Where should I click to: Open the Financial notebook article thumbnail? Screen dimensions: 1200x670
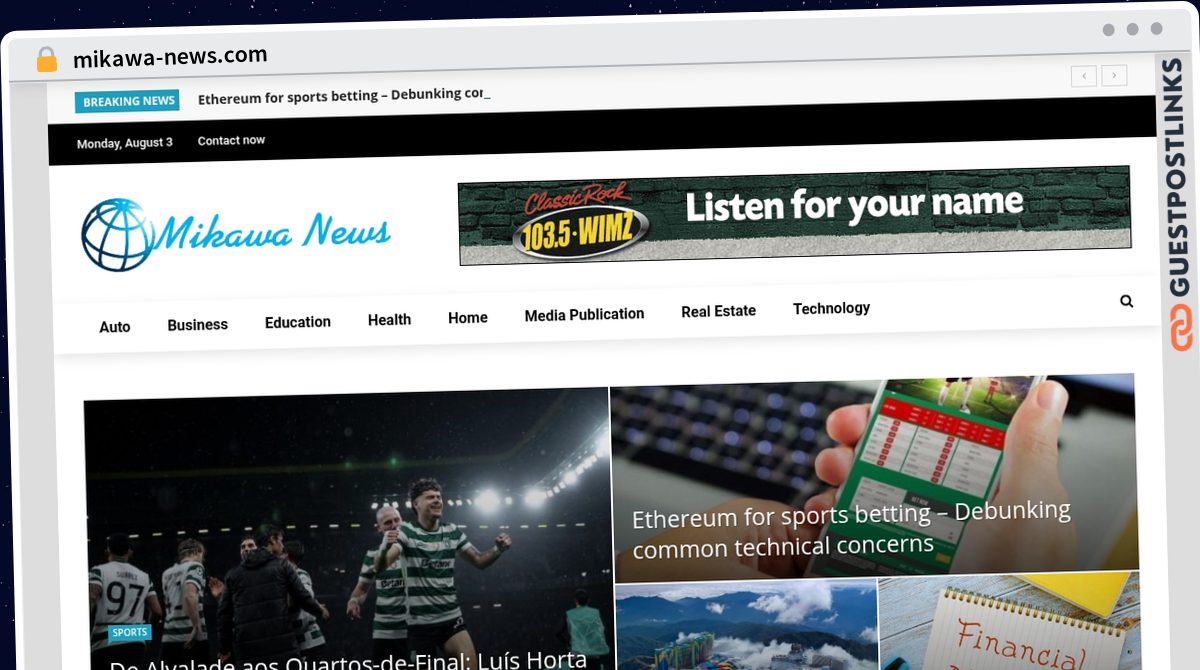1009,620
